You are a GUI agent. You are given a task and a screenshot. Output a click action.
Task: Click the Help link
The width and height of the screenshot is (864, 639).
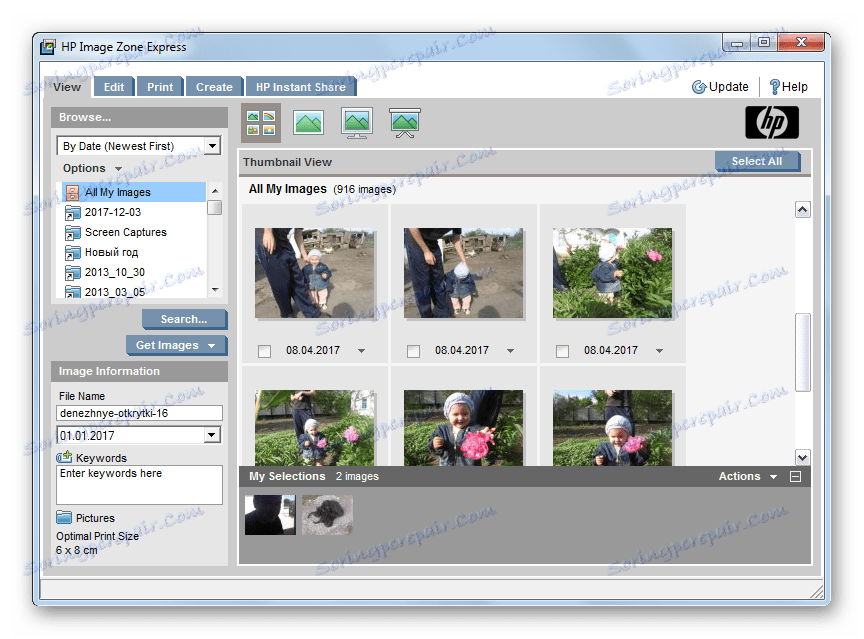click(x=795, y=87)
